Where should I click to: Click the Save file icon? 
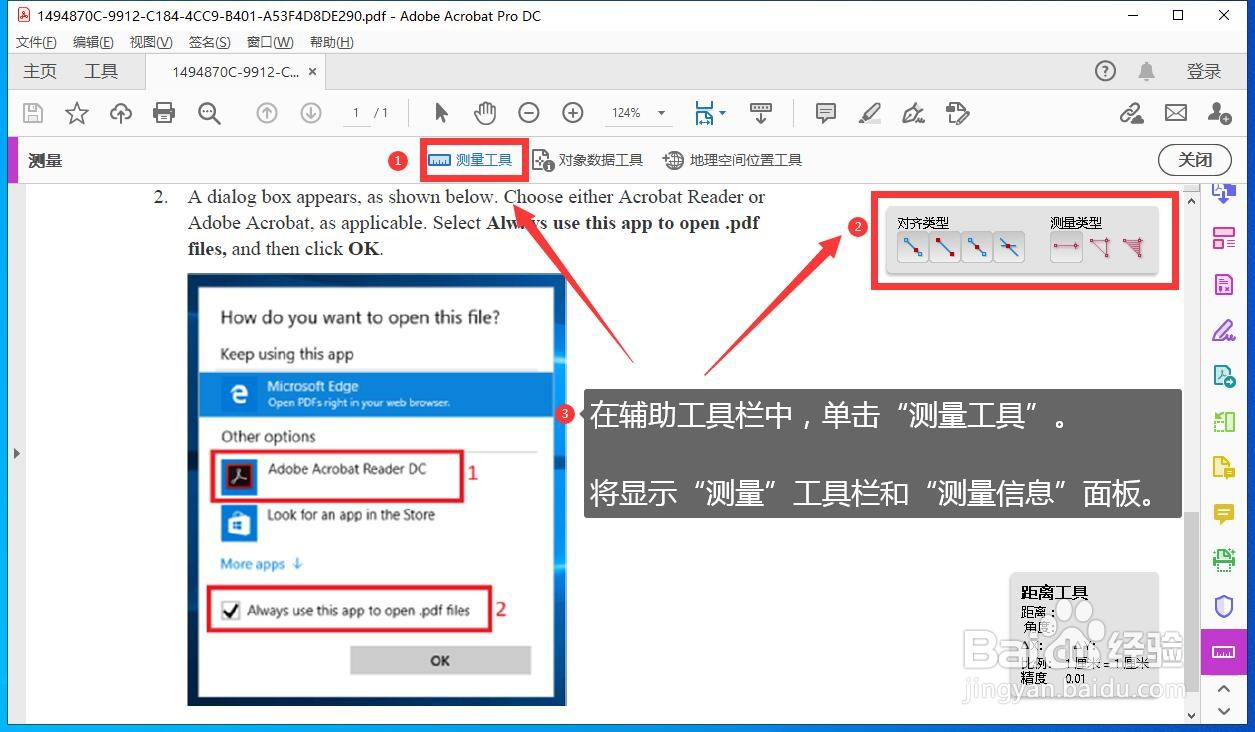click(x=33, y=113)
